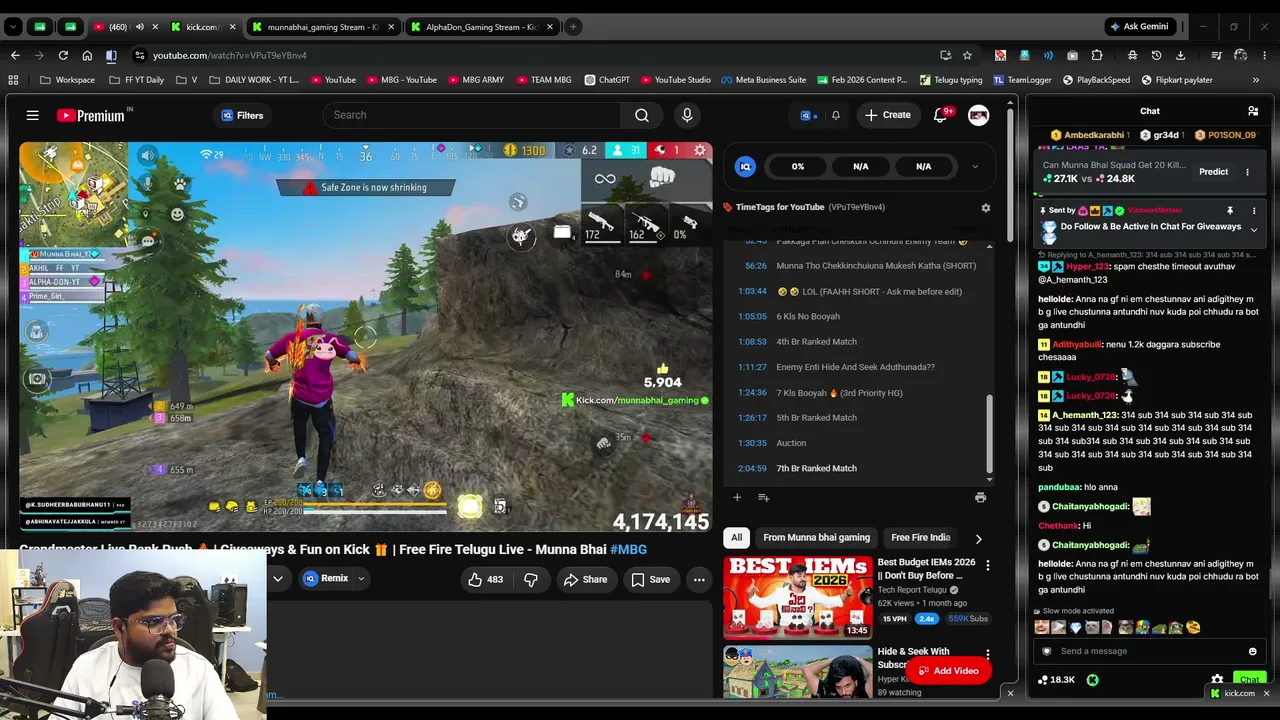Open more options for Best Budget IEMs video

(988, 566)
